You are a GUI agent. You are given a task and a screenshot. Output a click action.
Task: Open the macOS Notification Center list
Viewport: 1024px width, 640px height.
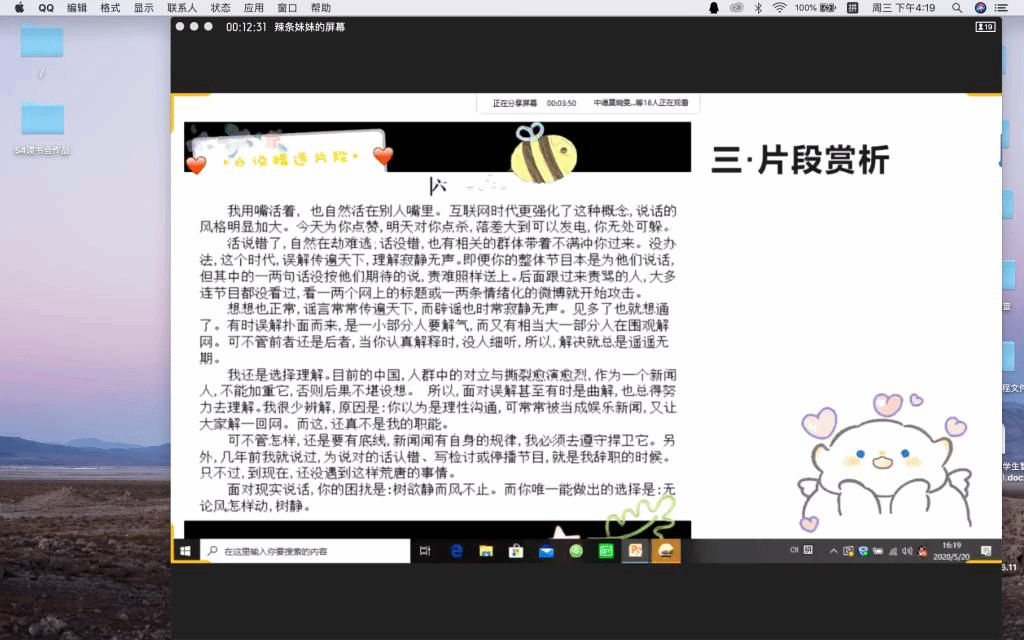(1003, 7)
